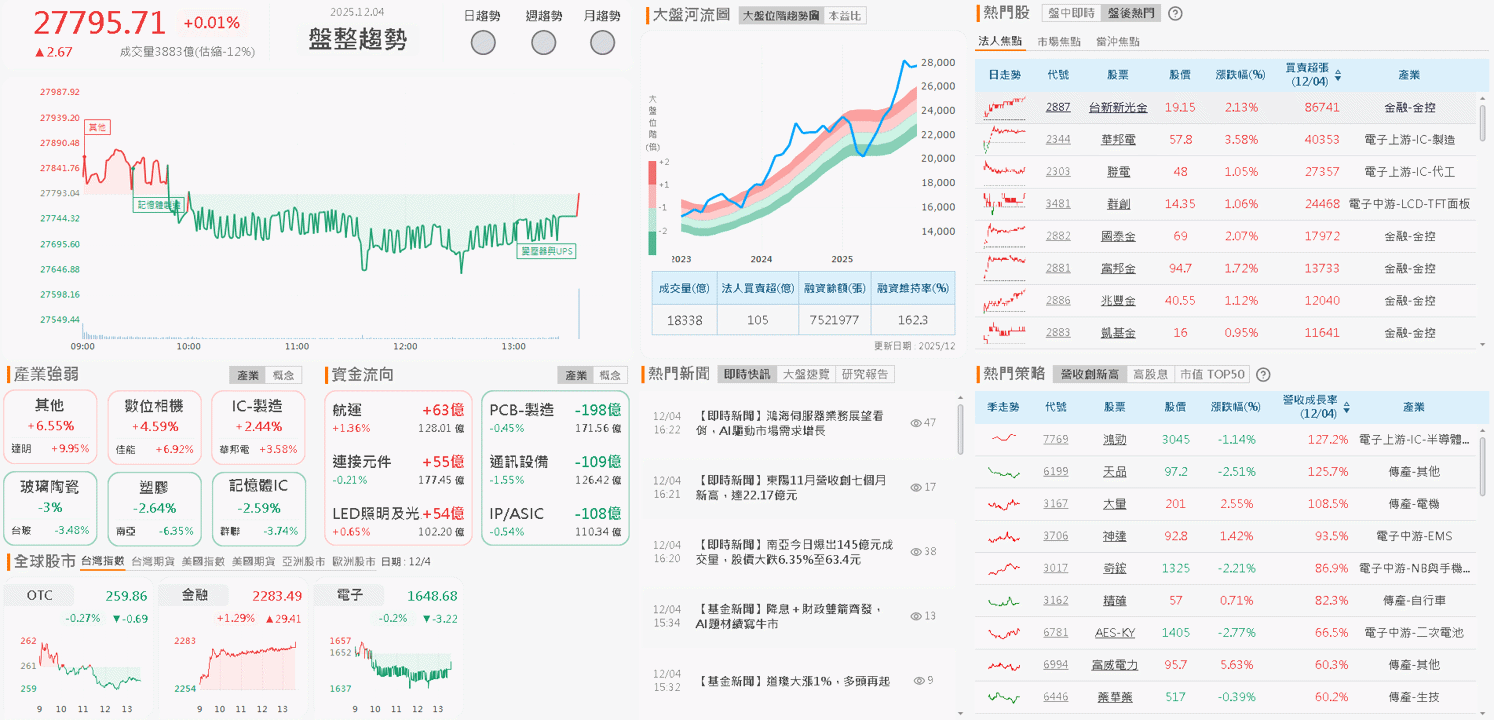Open the 市場焦點 tab
Screen dimensions: 1494x720
coord(1059,42)
